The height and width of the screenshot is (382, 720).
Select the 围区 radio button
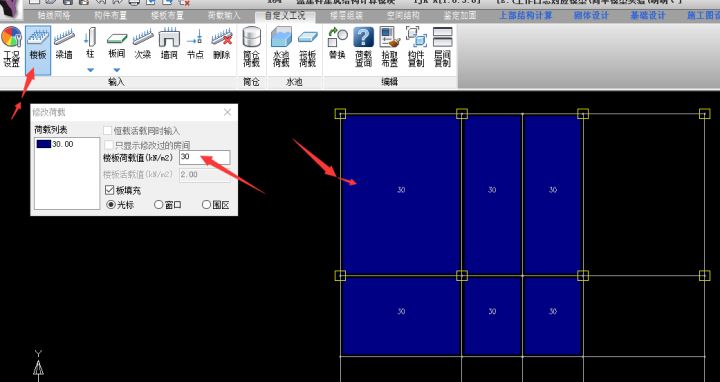(206, 205)
